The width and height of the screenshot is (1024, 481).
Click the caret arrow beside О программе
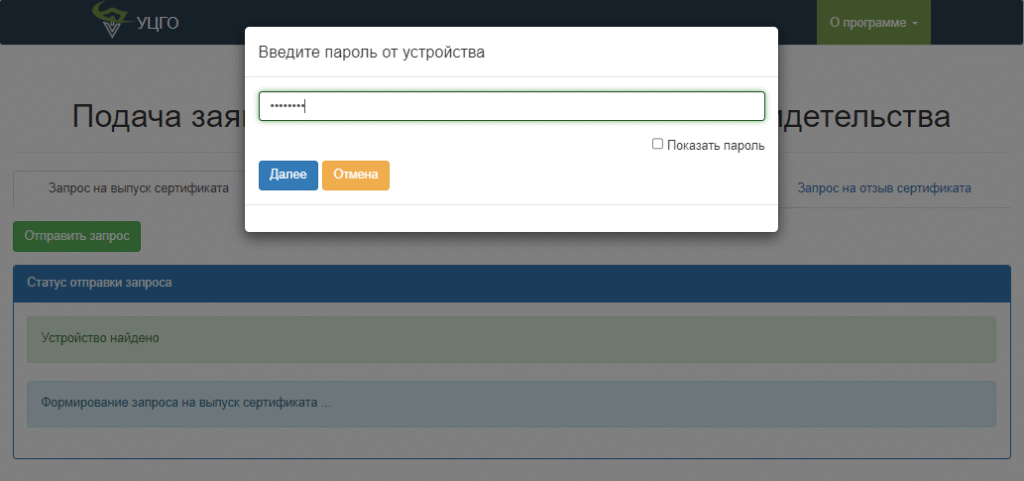pos(915,23)
